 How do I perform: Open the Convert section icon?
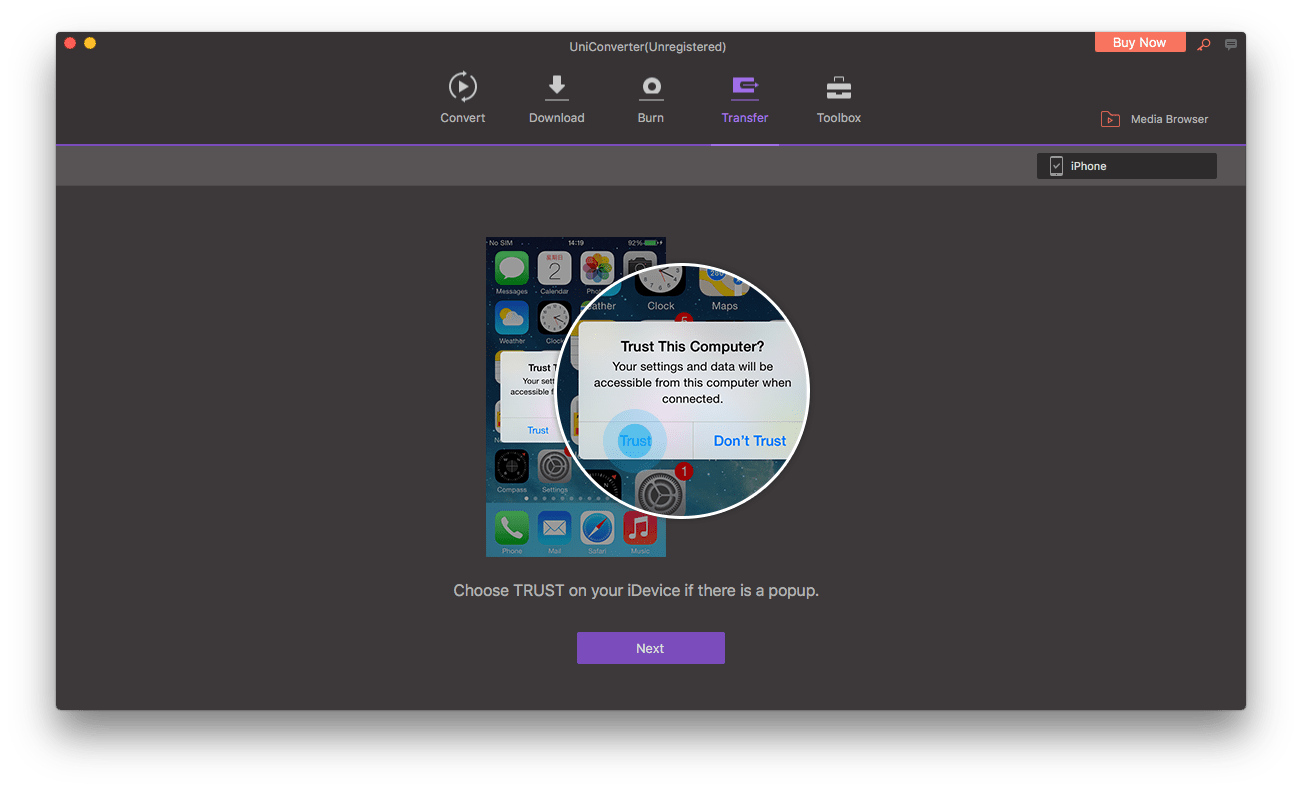tap(462, 87)
